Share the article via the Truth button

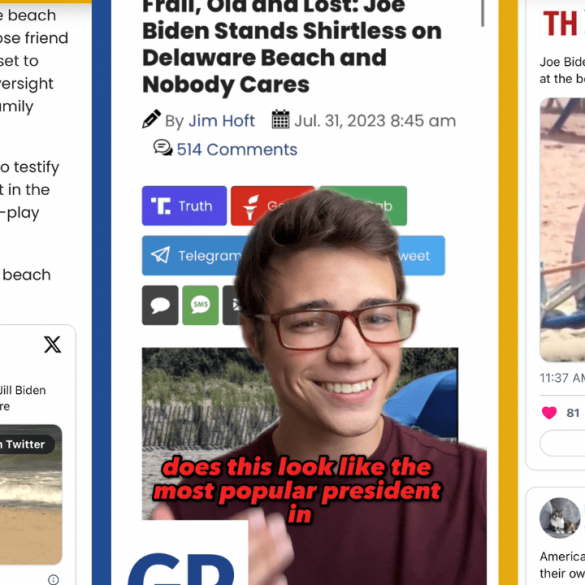pos(184,206)
